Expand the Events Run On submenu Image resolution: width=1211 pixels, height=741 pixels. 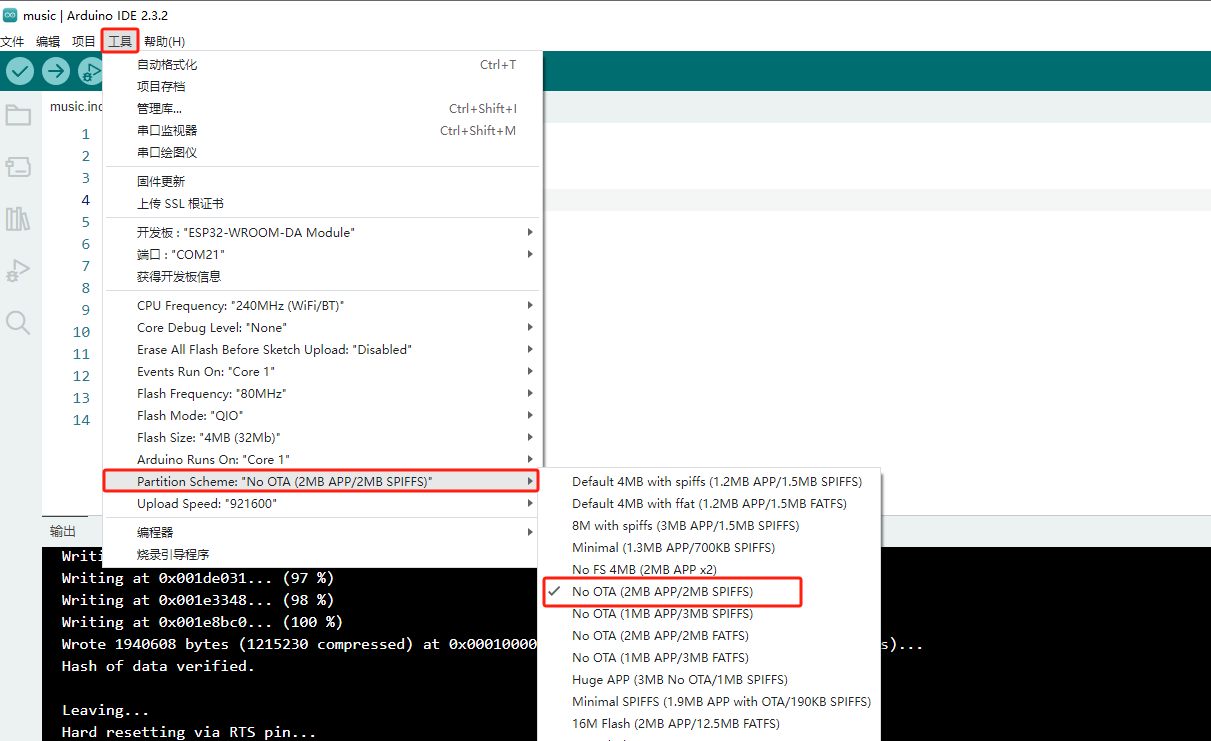tap(322, 371)
